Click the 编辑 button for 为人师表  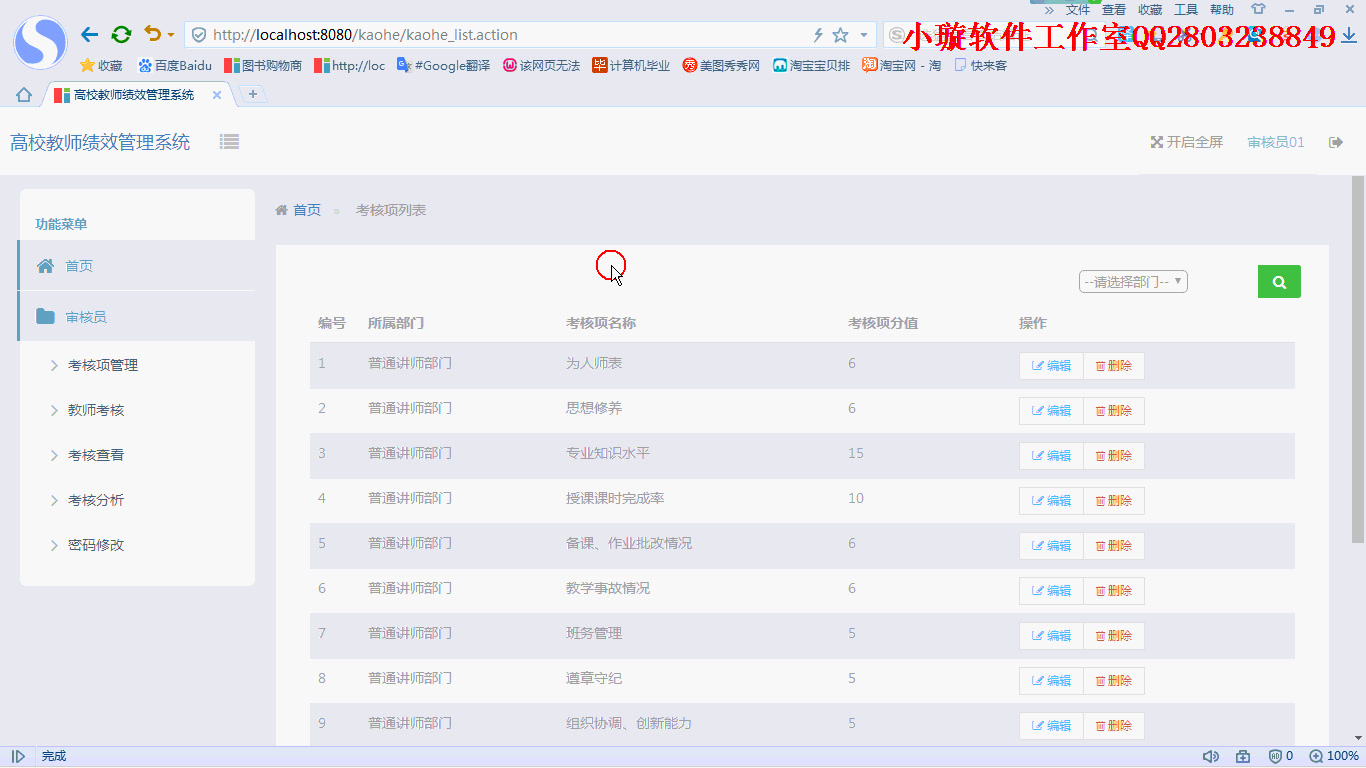1050,365
